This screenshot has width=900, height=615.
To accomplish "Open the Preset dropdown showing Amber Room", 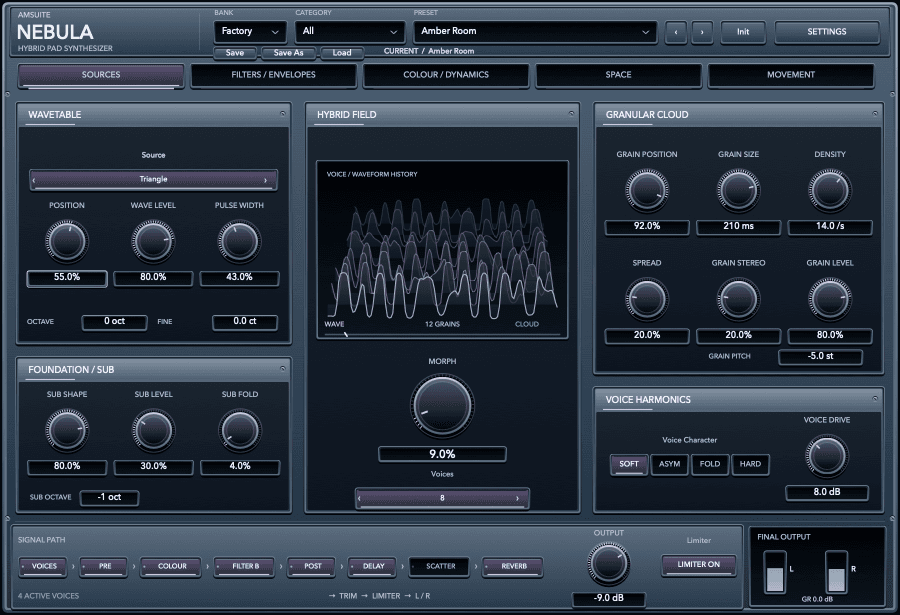I will tap(535, 32).
